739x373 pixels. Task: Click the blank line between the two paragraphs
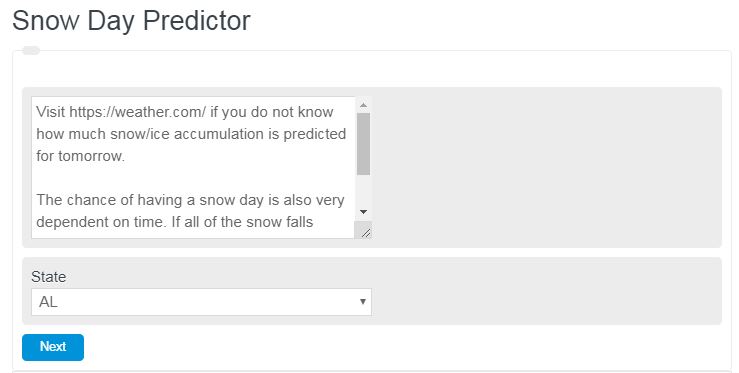(193, 178)
